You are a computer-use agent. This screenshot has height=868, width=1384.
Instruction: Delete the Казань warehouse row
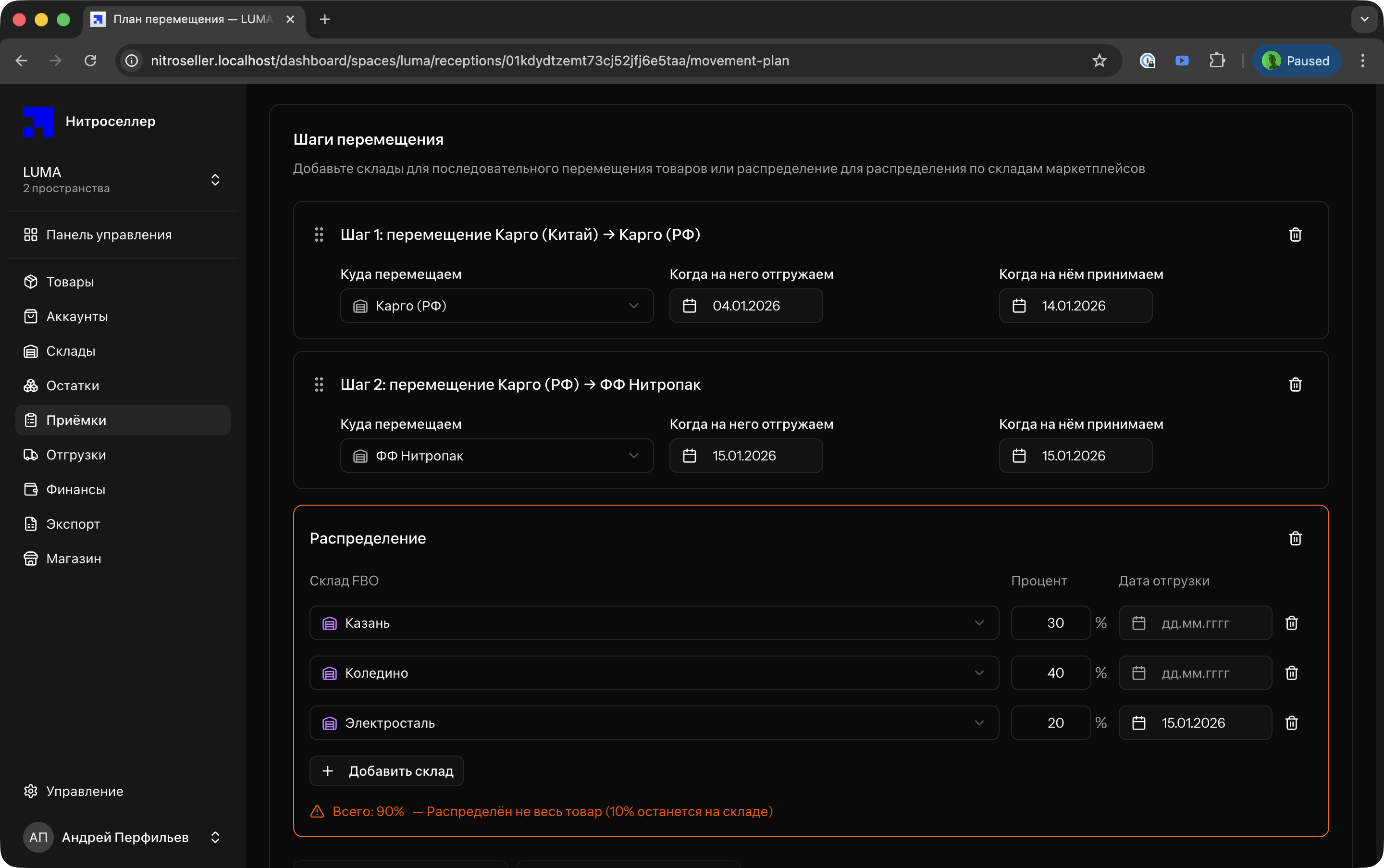point(1292,623)
